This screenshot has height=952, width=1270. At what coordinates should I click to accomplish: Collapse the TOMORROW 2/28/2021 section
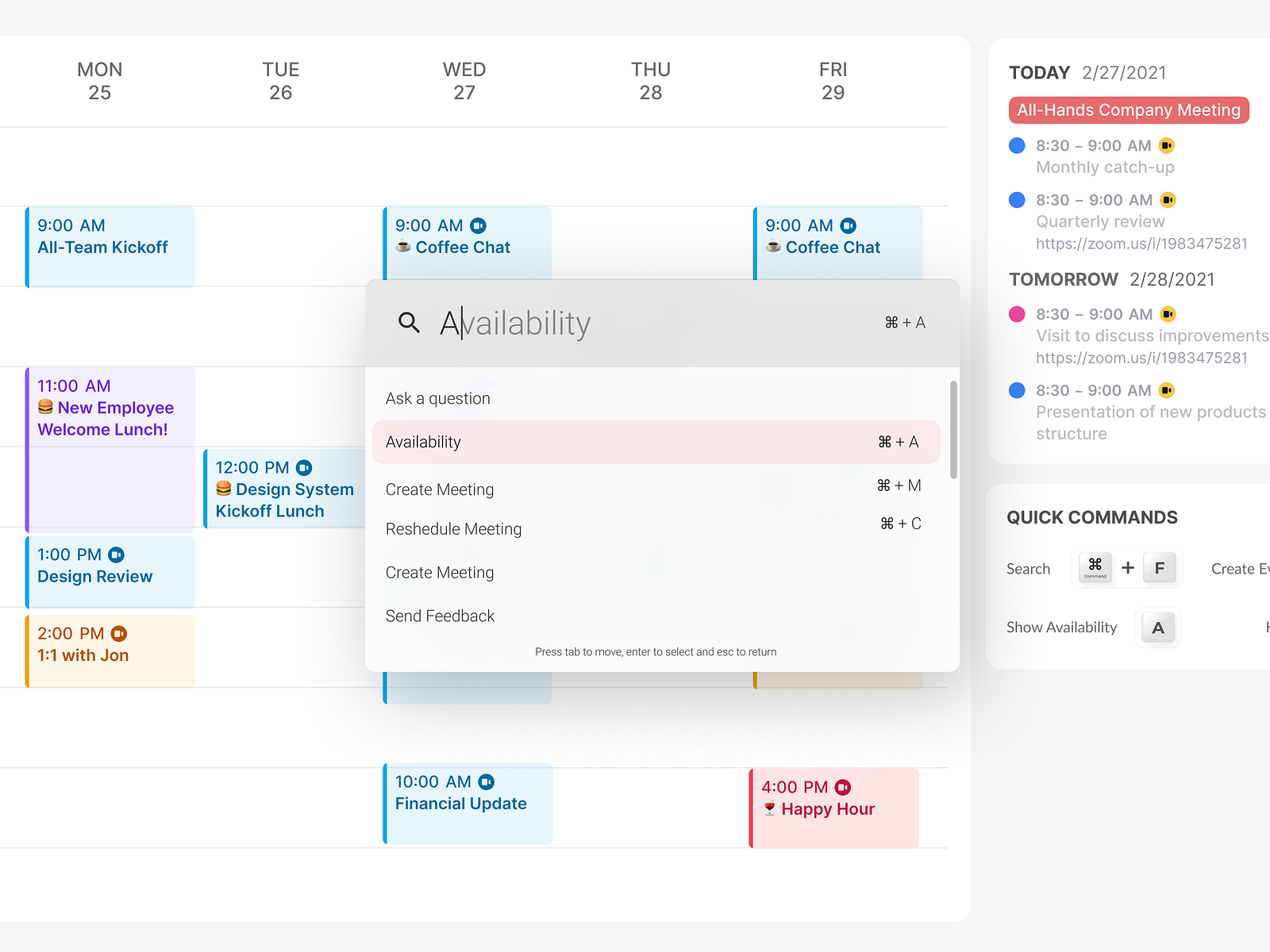coord(1064,279)
